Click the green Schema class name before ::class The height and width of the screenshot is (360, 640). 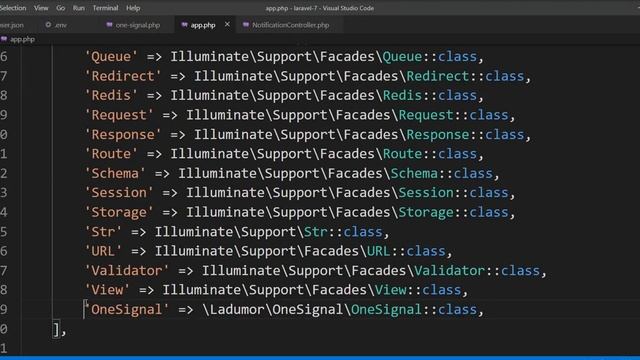click(x=414, y=173)
